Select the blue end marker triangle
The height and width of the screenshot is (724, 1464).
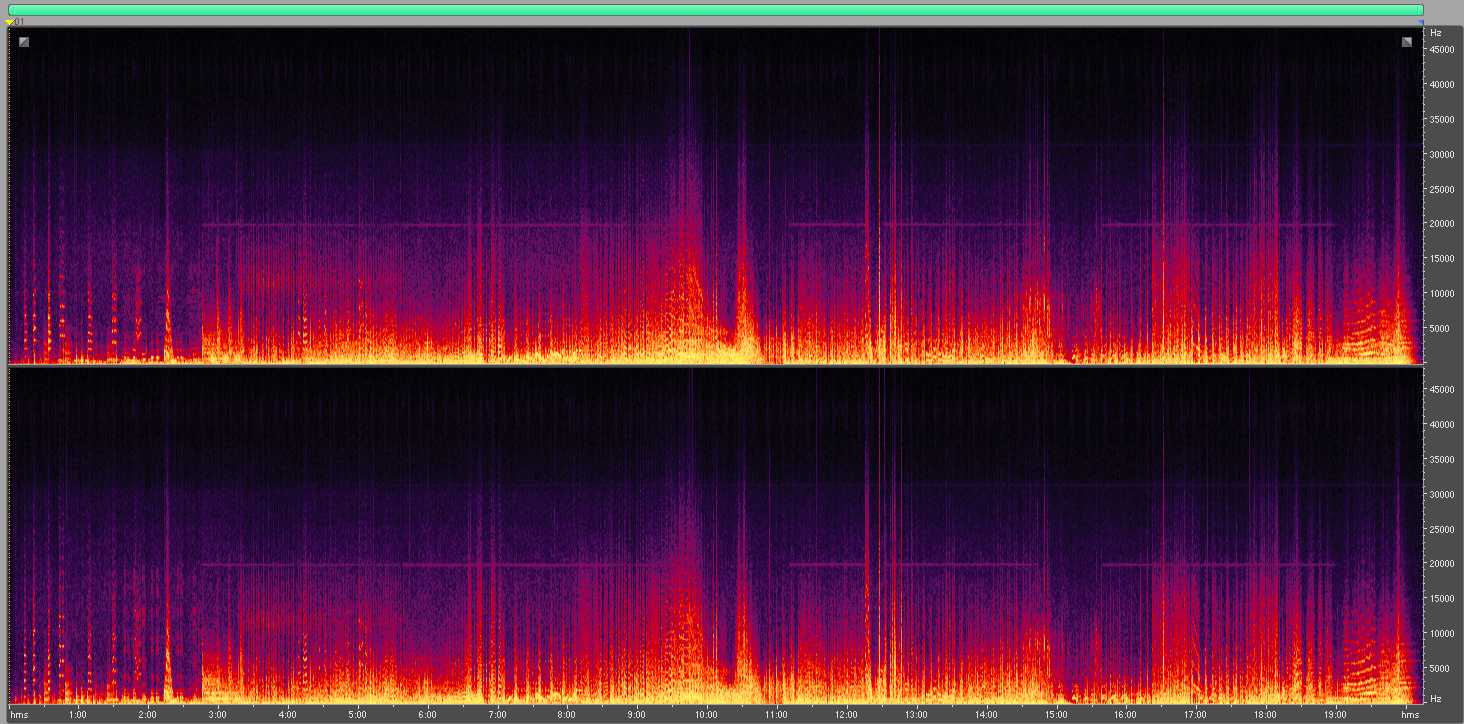click(x=1420, y=22)
